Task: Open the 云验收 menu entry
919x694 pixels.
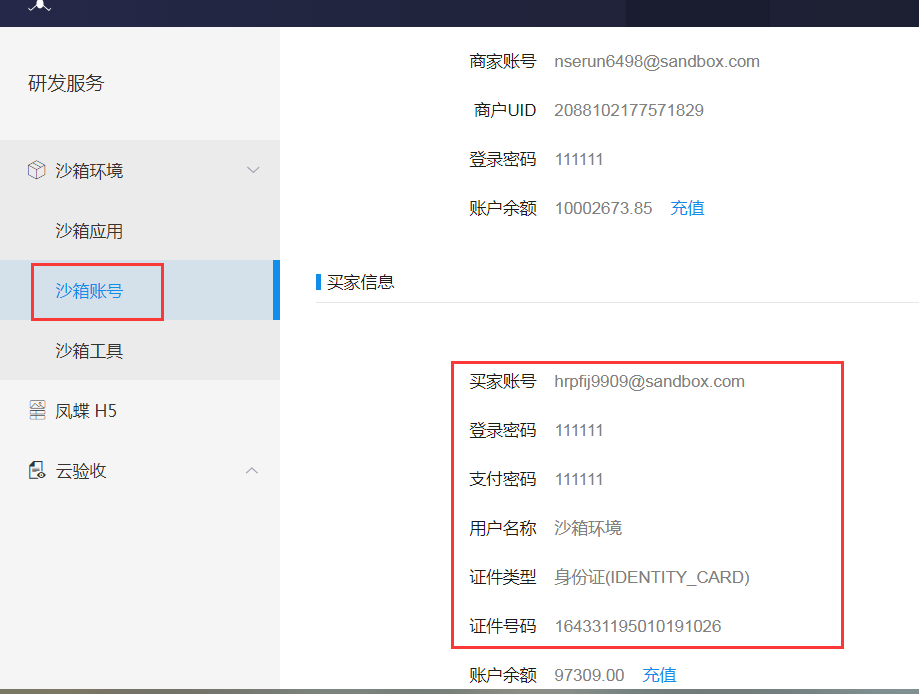Action: coord(81,471)
